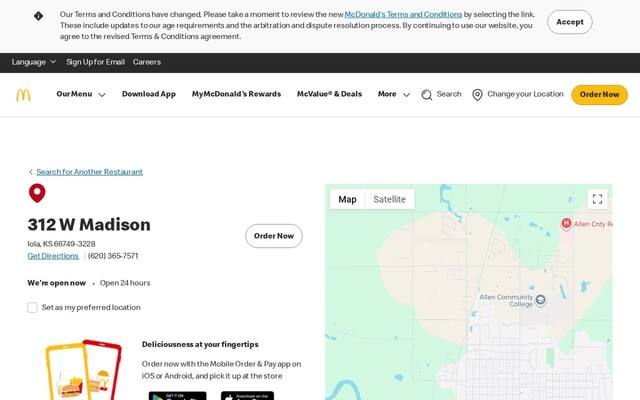Click white Order Now button beside address

coord(274,236)
